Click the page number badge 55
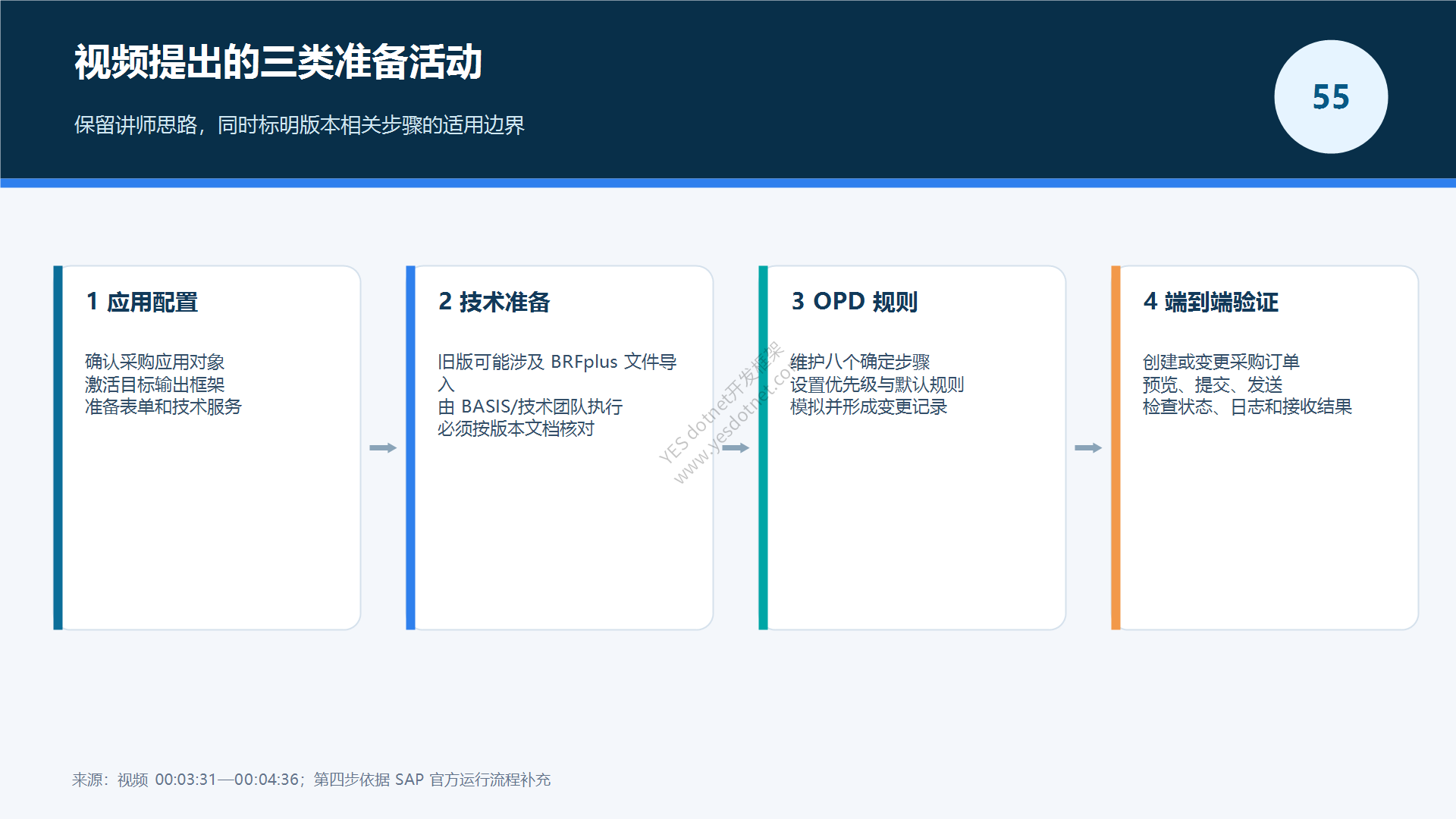Screen dimensions: 1456x819 [1331, 97]
